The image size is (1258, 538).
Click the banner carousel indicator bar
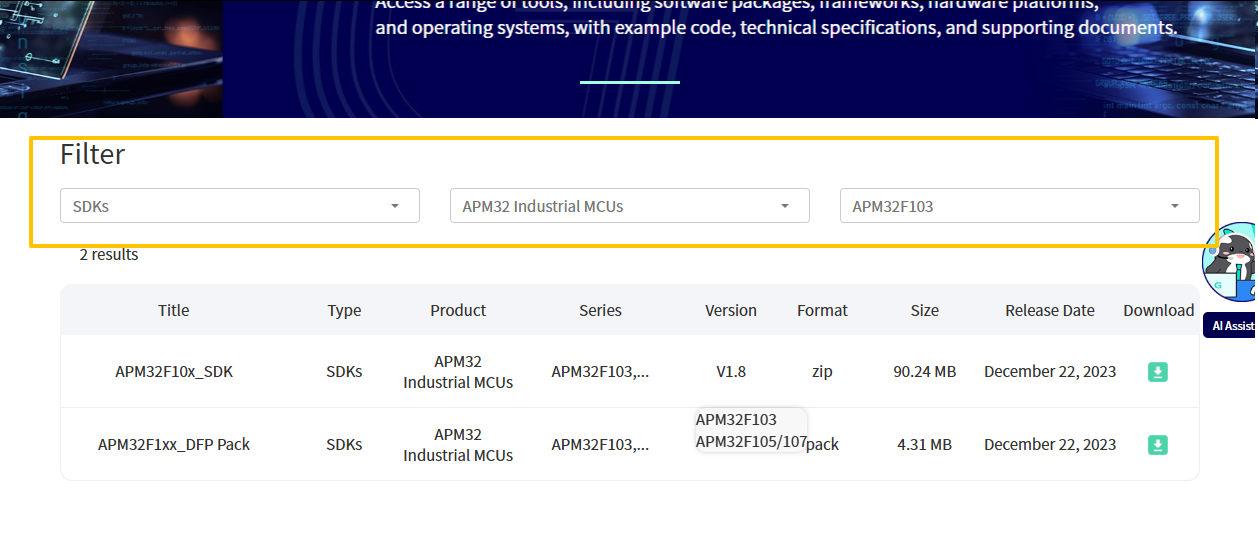click(629, 82)
